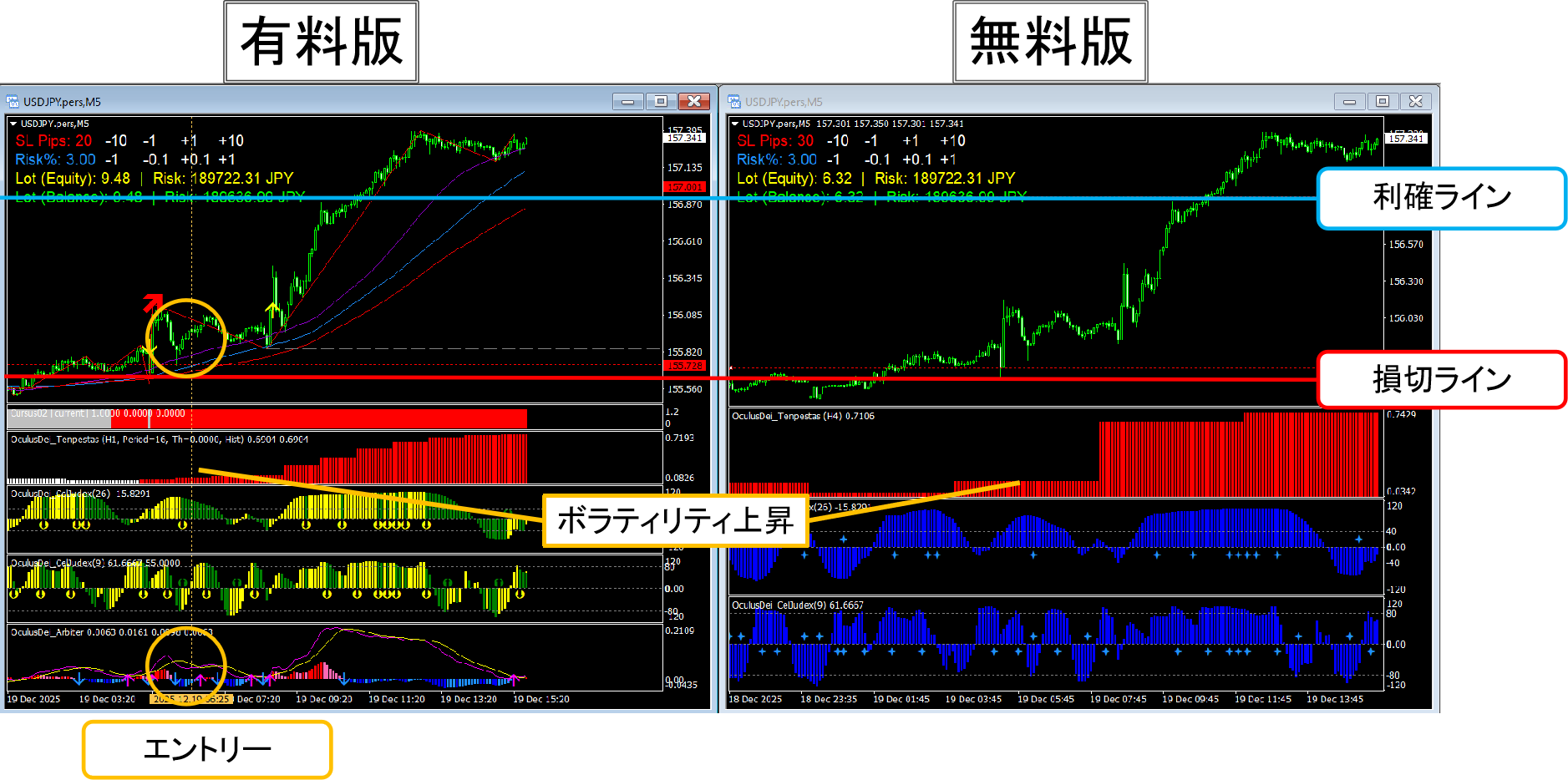Click the 156.870 price axis label

coord(685,205)
